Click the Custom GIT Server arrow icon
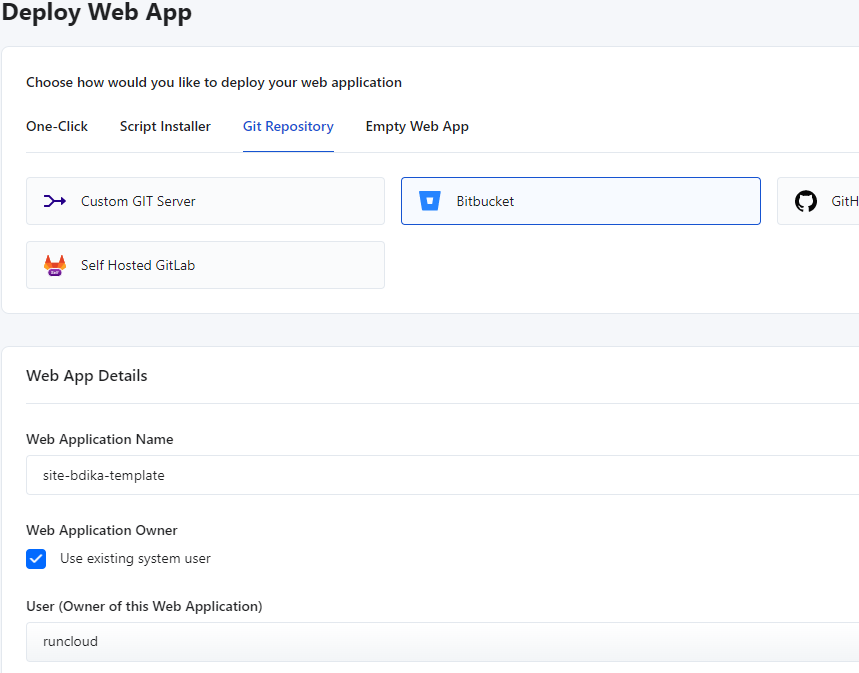The width and height of the screenshot is (859, 673). pos(55,201)
